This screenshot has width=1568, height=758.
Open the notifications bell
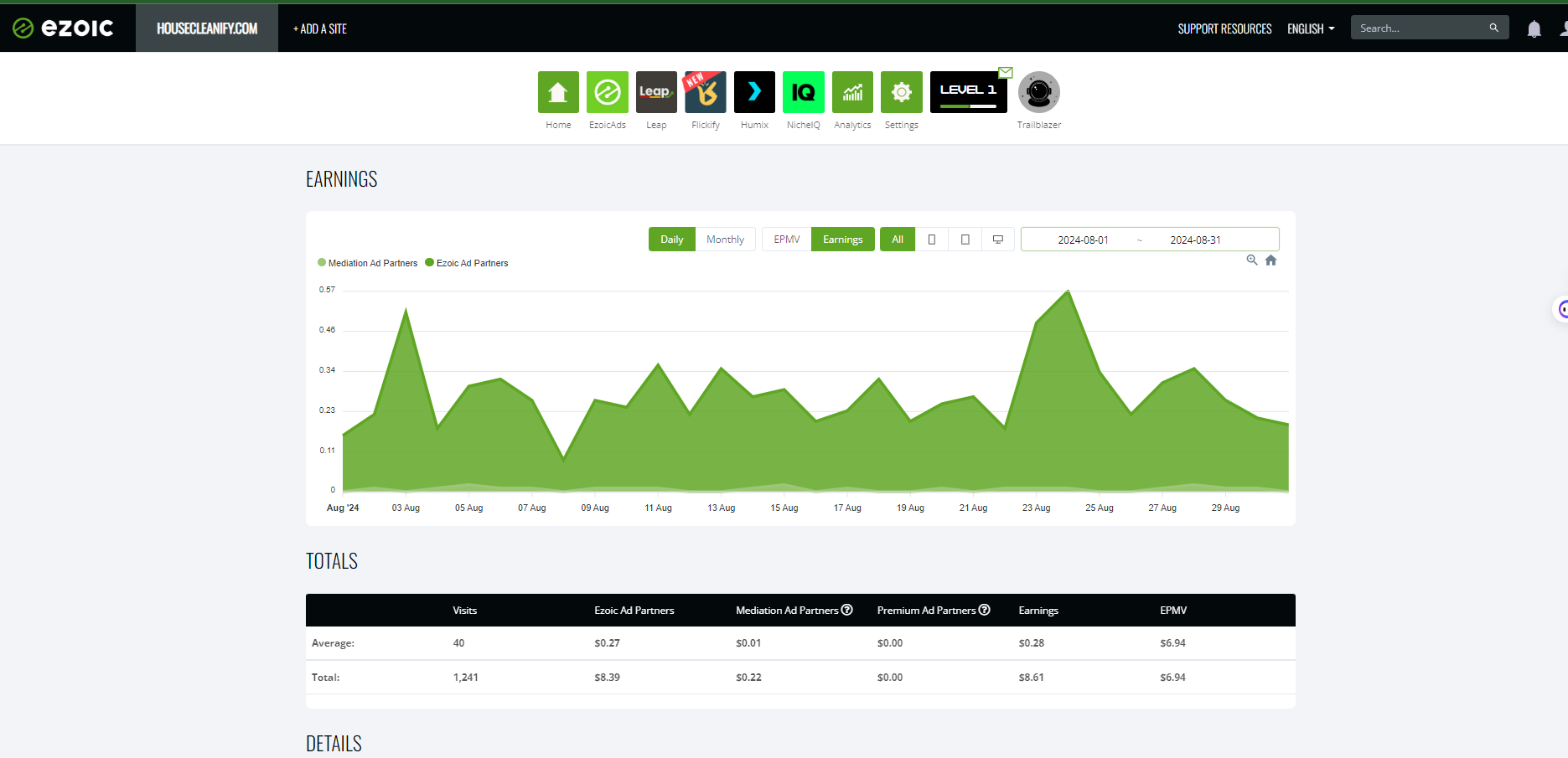pos(1534,29)
